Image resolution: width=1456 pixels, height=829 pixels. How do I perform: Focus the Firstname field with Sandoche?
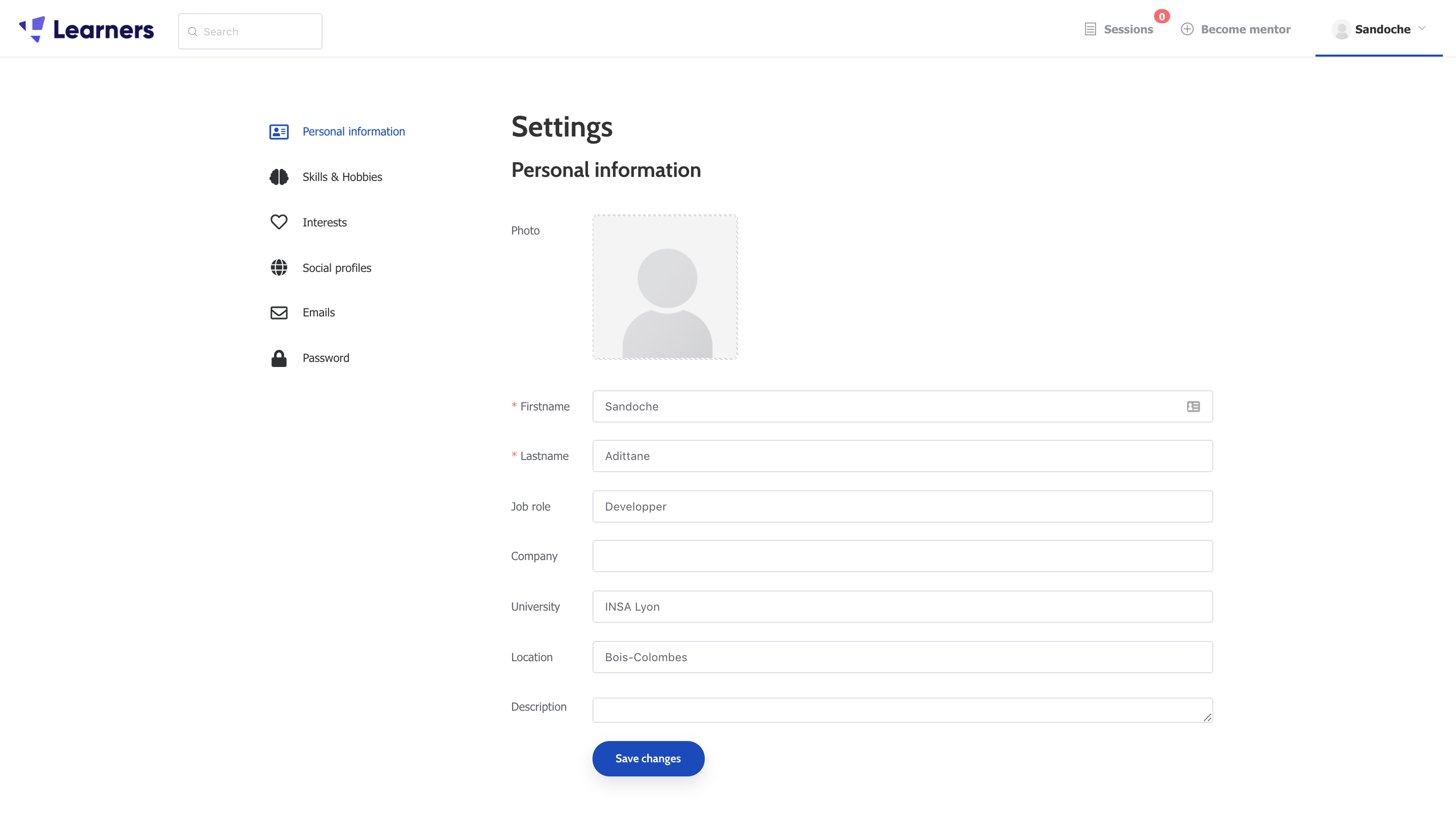[902, 406]
